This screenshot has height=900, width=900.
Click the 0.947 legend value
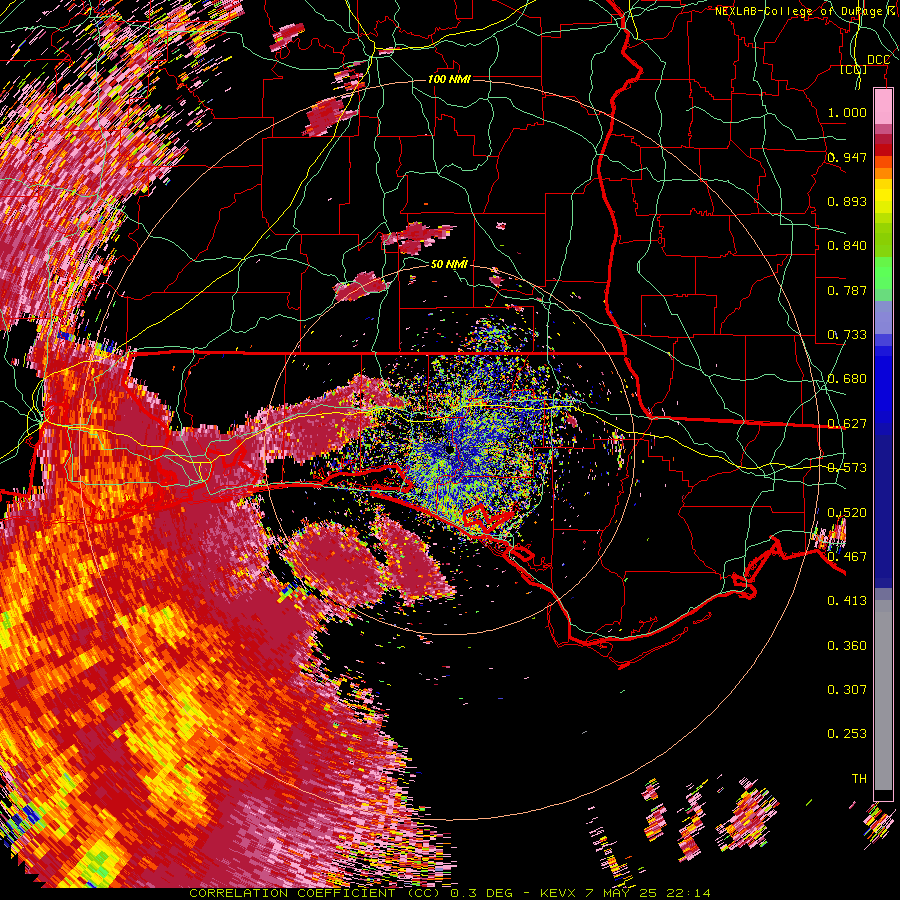(x=847, y=157)
